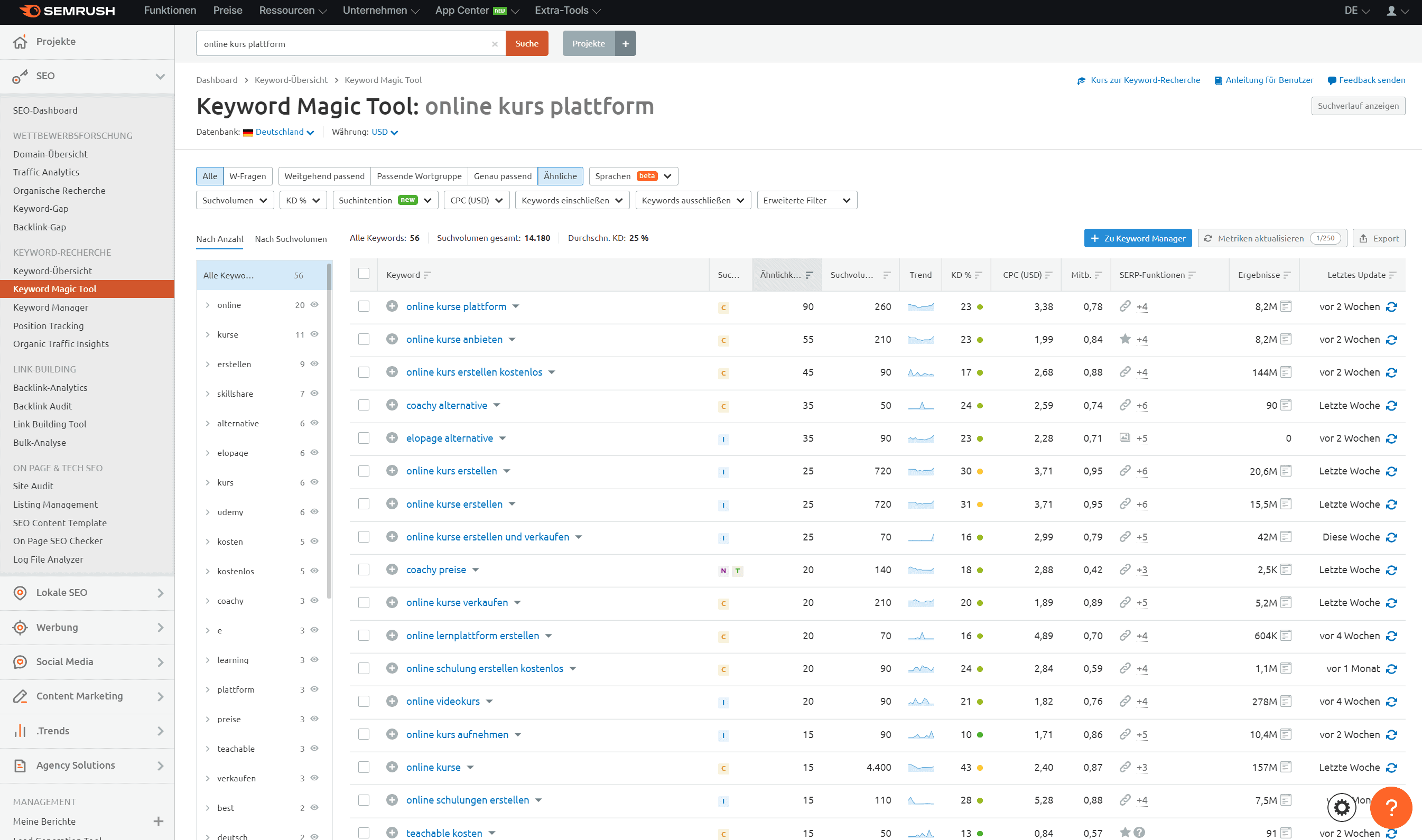
Task: Open the table settings gear icon
Action: click(x=1342, y=807)
